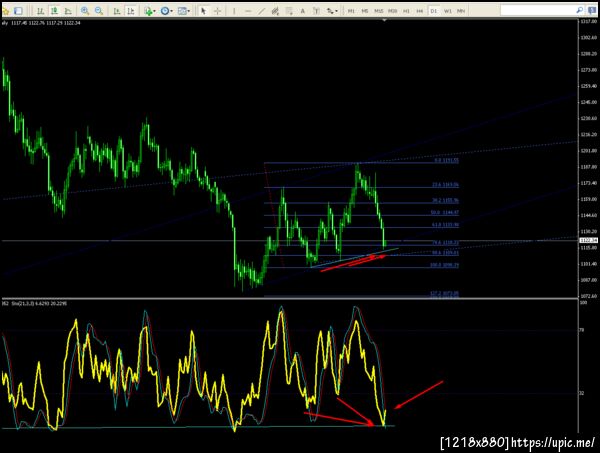Select the equidistant channel tool

[275, 11]
